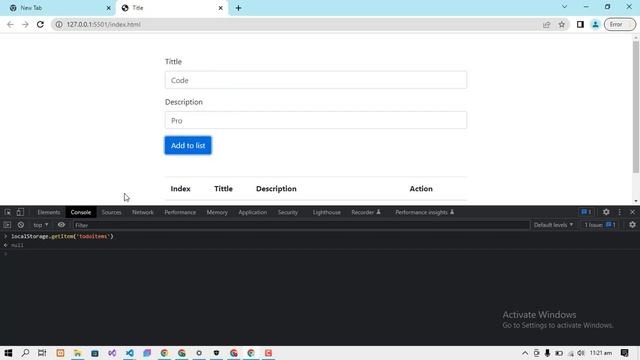Viewport: 640px width, 360px height.
Task: Share this page icon in address bar
Action: coord(547,24)
